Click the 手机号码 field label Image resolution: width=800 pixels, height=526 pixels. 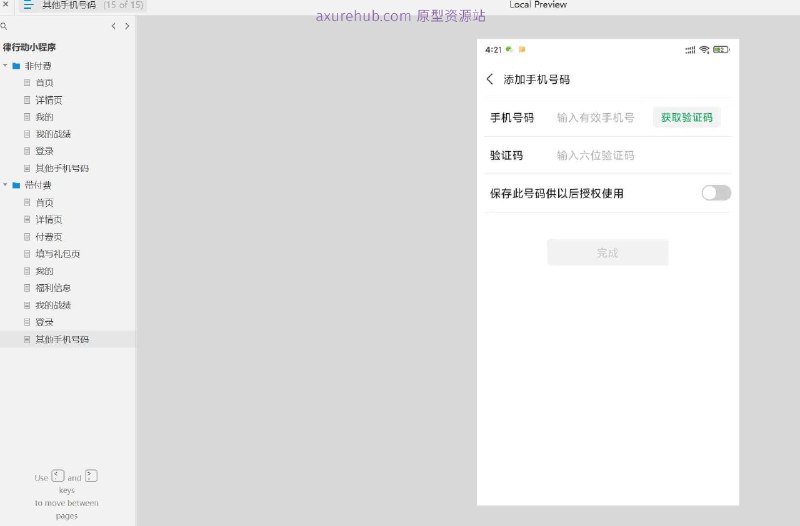(512, 118)
